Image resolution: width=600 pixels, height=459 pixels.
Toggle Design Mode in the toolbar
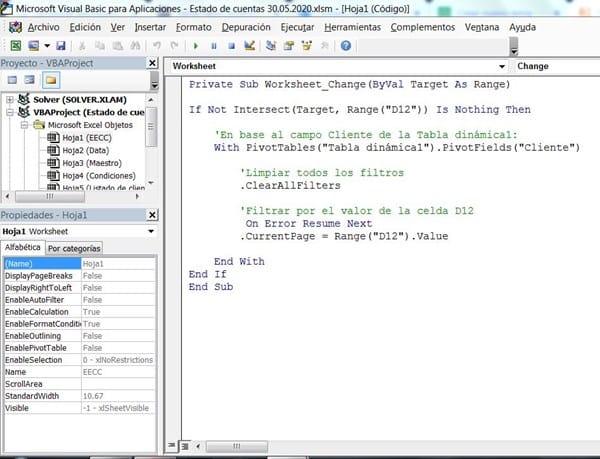point(251,46)
